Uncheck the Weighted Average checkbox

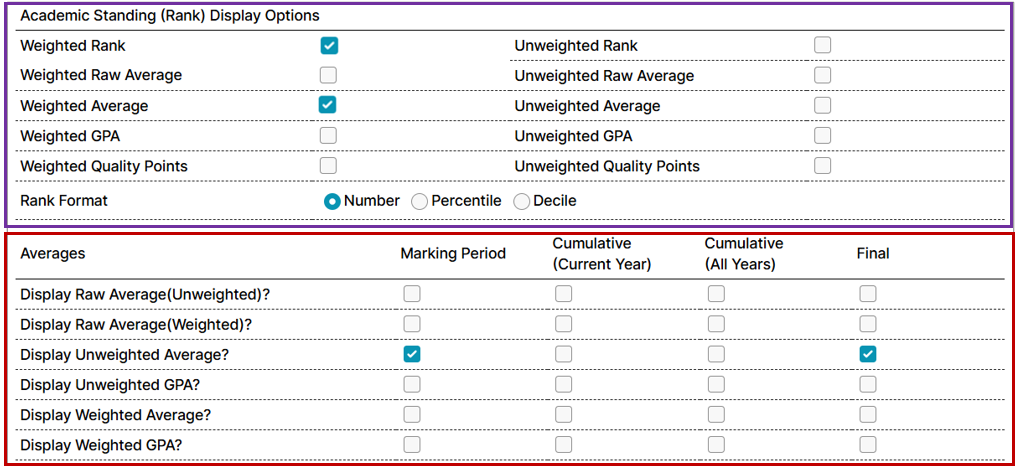pyautogui.click(x=329, y=105)
